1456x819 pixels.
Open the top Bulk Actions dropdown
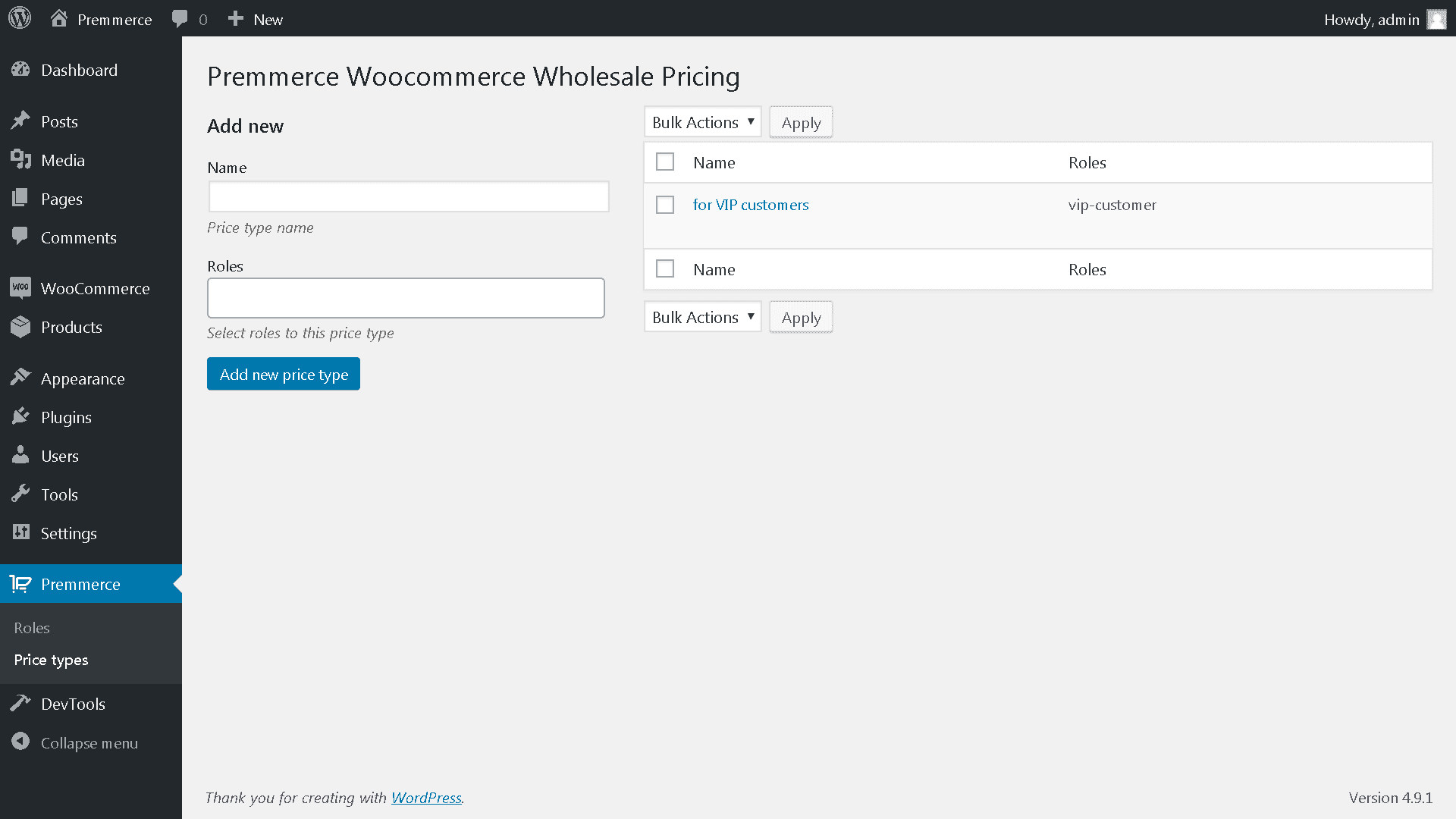pos(702,122)
